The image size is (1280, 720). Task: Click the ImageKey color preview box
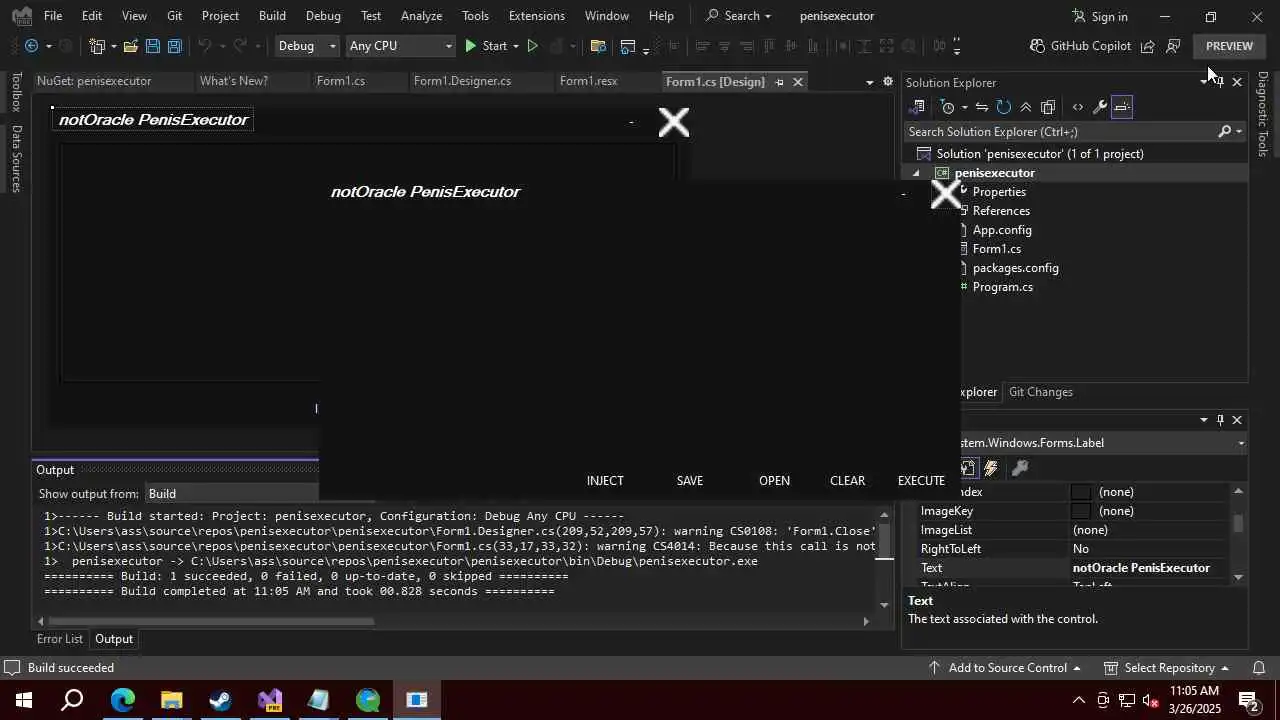(1081, 511)
